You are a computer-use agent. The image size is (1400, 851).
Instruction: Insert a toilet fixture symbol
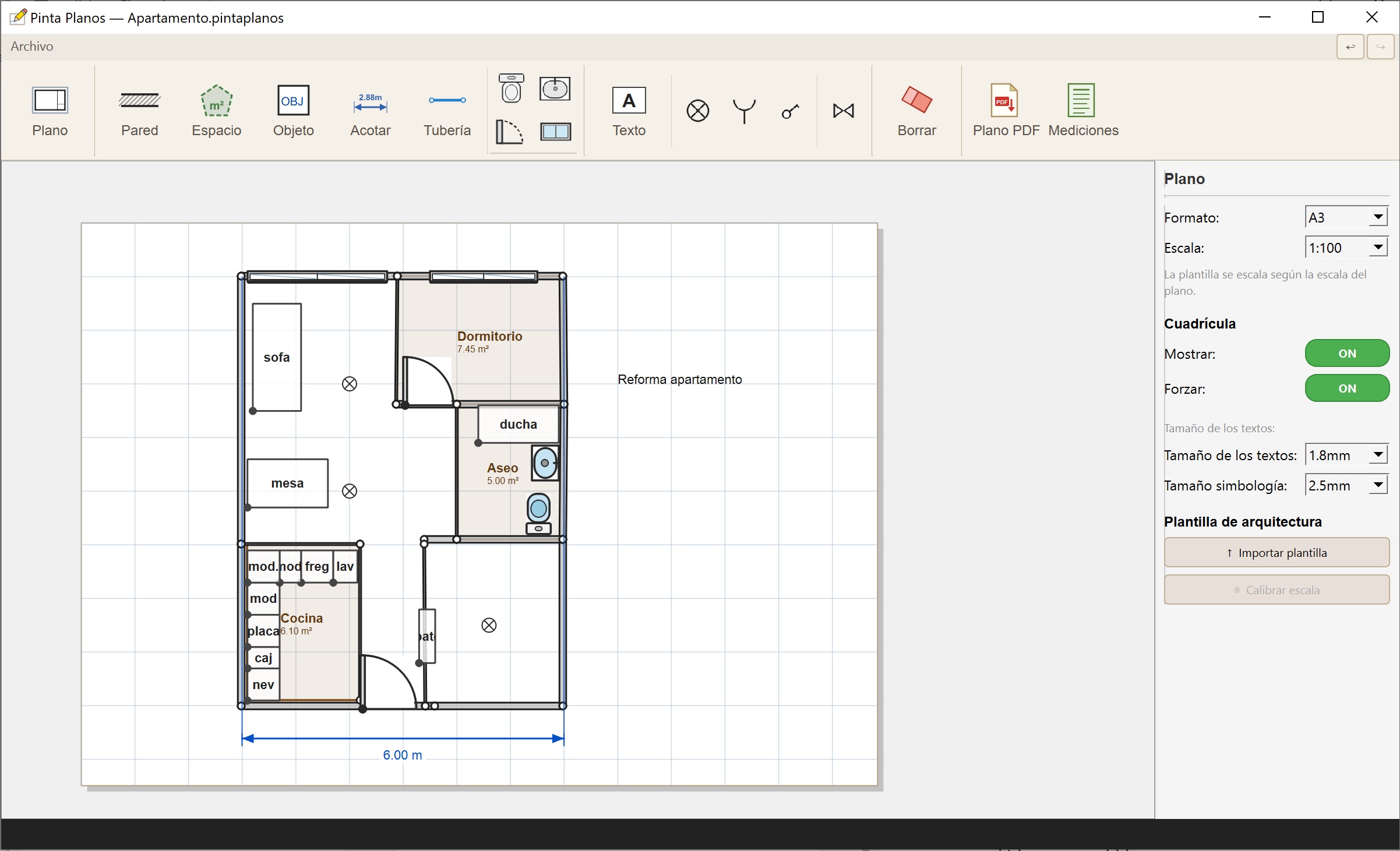pos(511,89)
